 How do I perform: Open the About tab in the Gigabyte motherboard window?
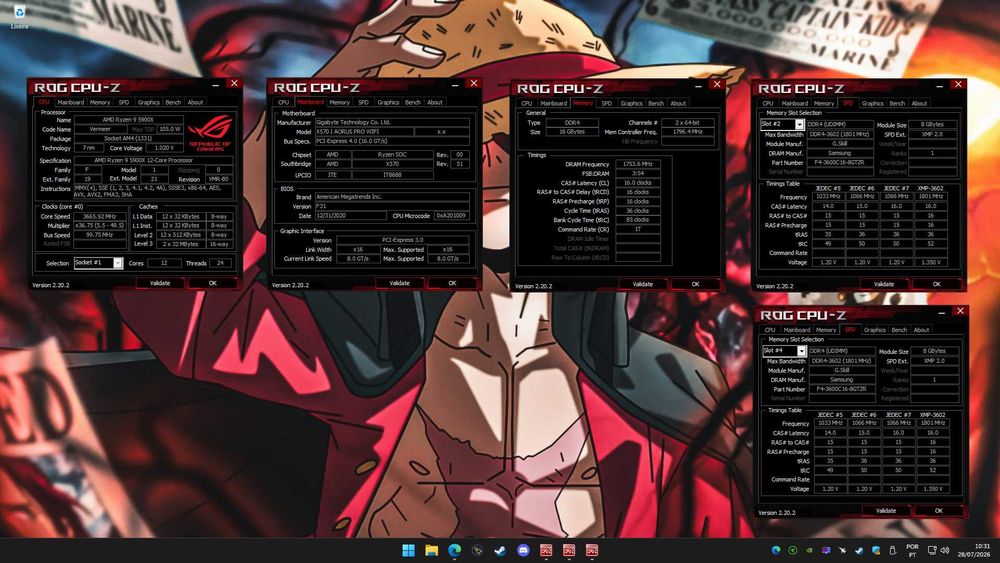coord(435,102)
